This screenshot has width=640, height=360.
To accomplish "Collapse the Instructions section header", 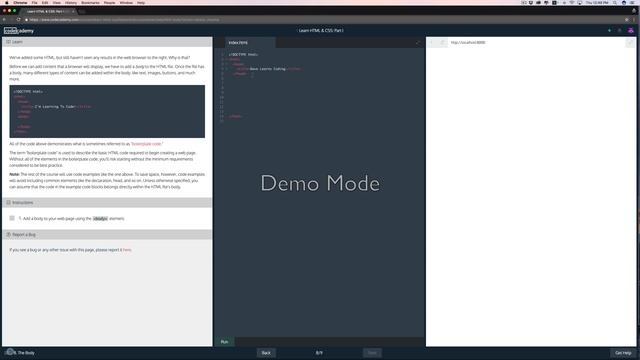I will 107,202.
